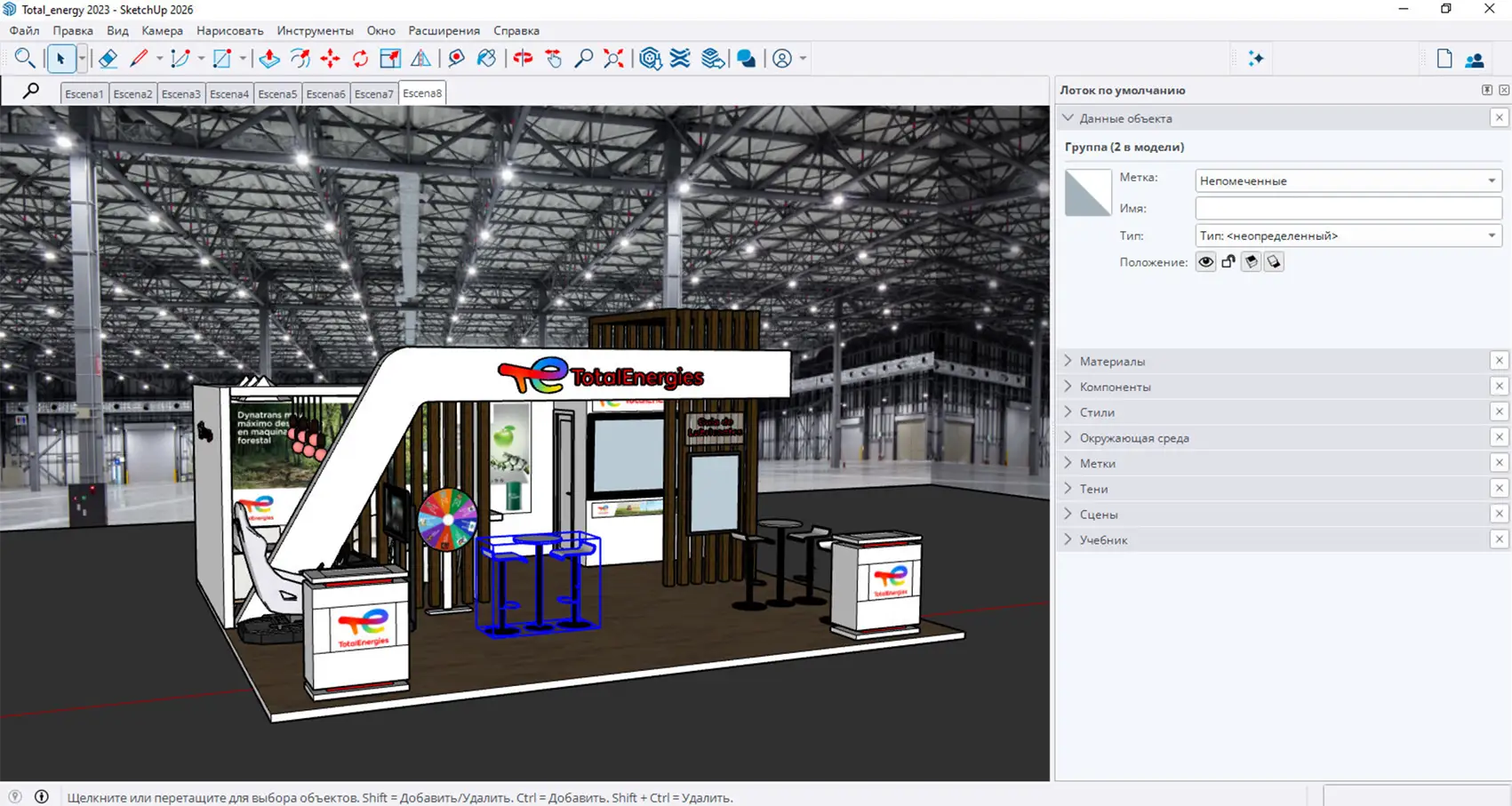The image size is (1512, 806).
Task: Pick the Scale tool
Action: click(x=390, y=59)
